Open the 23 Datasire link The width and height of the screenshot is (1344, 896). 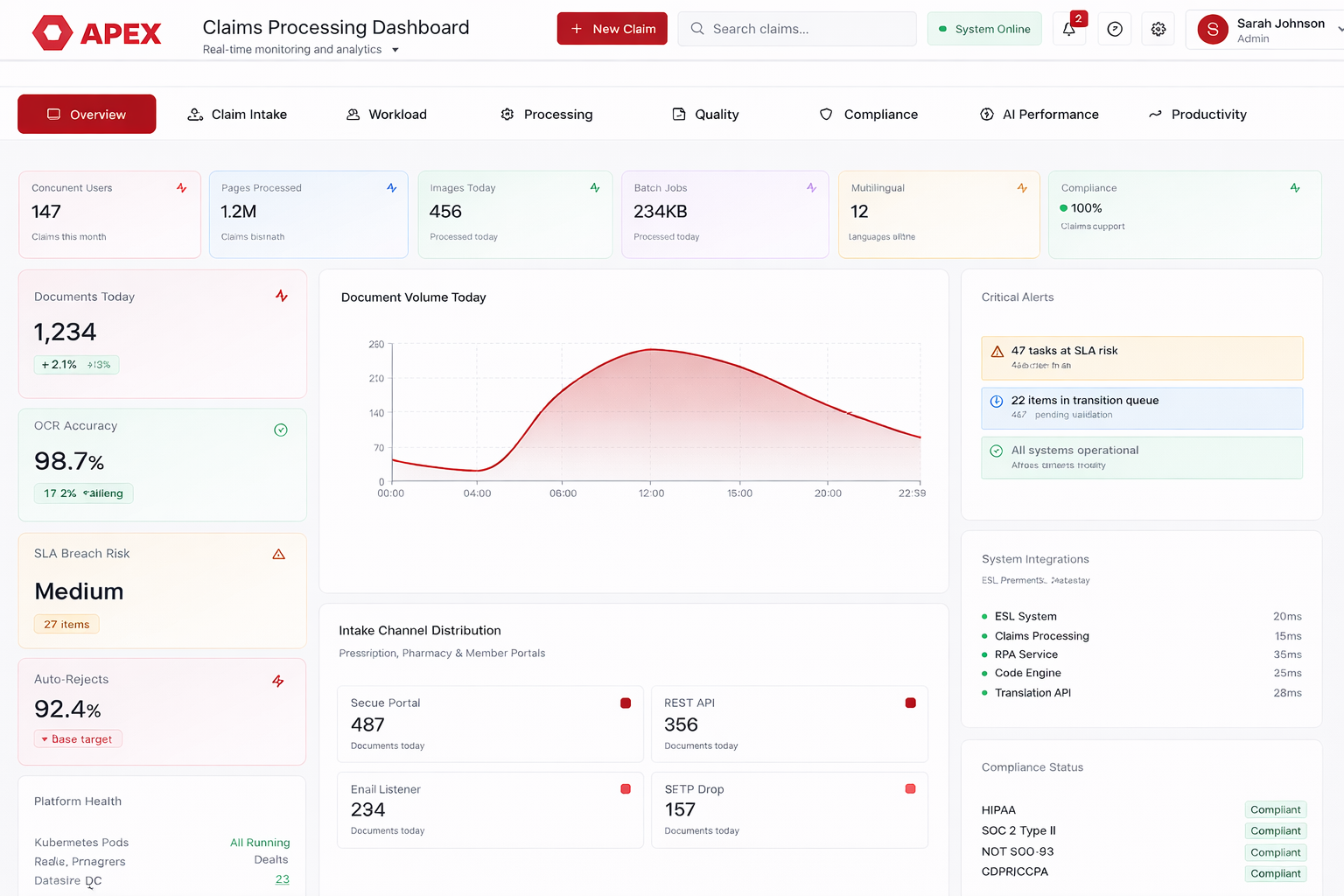[x=282, y=879]
